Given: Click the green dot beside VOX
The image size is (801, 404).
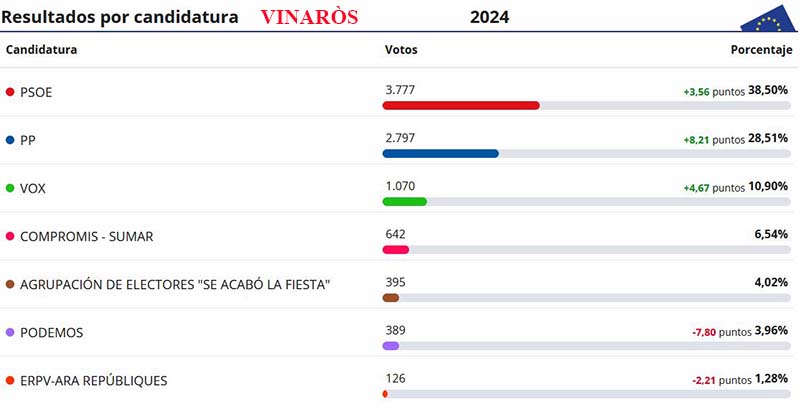Looking at the screenshot, I should coord(10,188).
